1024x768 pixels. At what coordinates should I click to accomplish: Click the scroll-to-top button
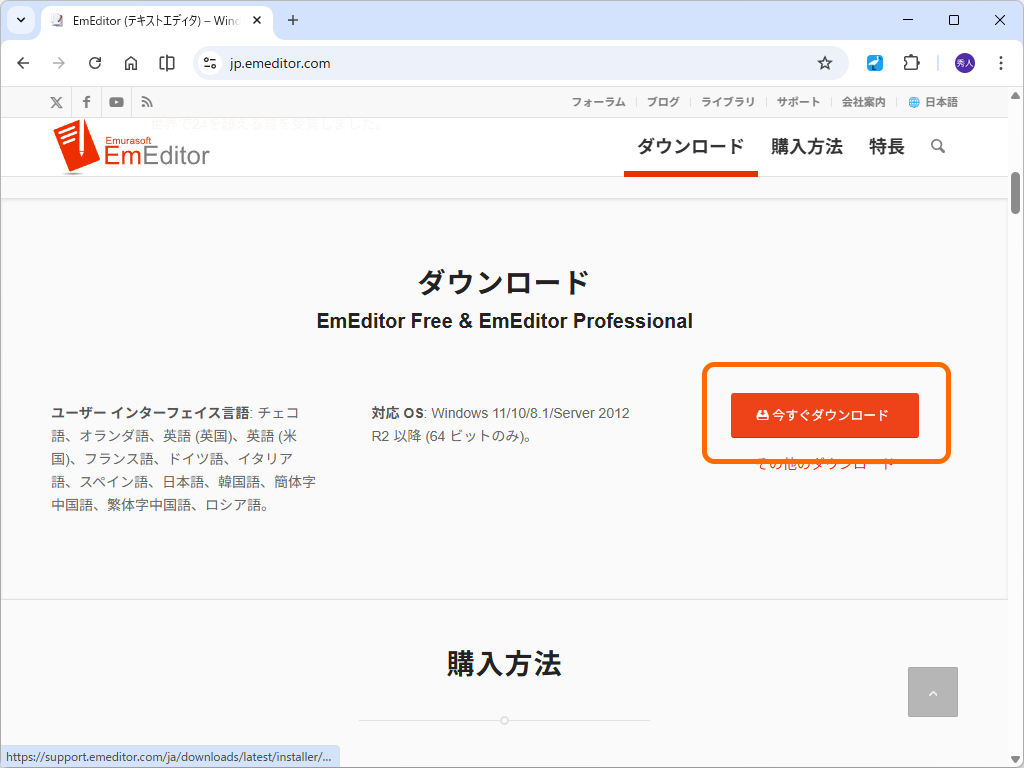[x=932, y=692]
